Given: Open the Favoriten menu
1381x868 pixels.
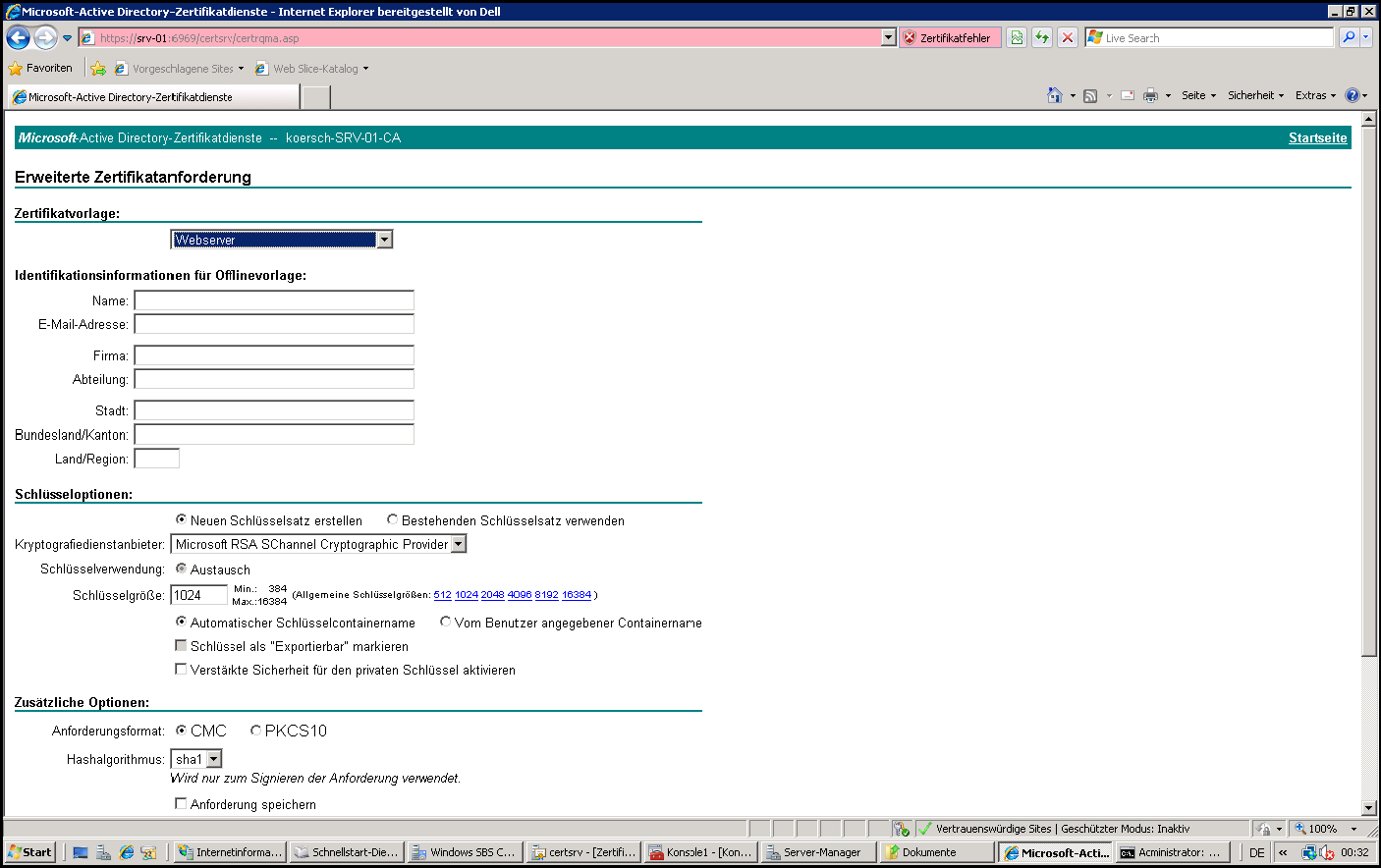Looking at the screenshot, I should (x=40, y=69).
